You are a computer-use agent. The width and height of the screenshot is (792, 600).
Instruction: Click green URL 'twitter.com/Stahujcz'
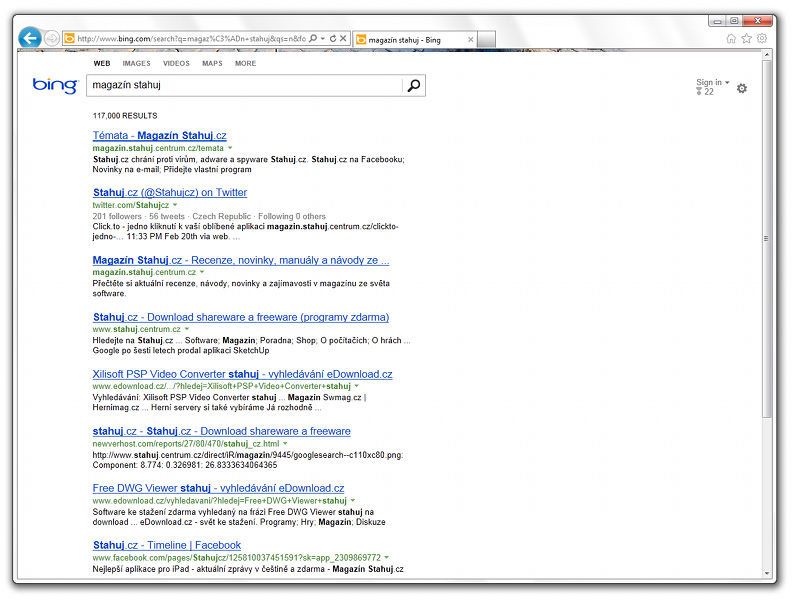pos(131,205)
